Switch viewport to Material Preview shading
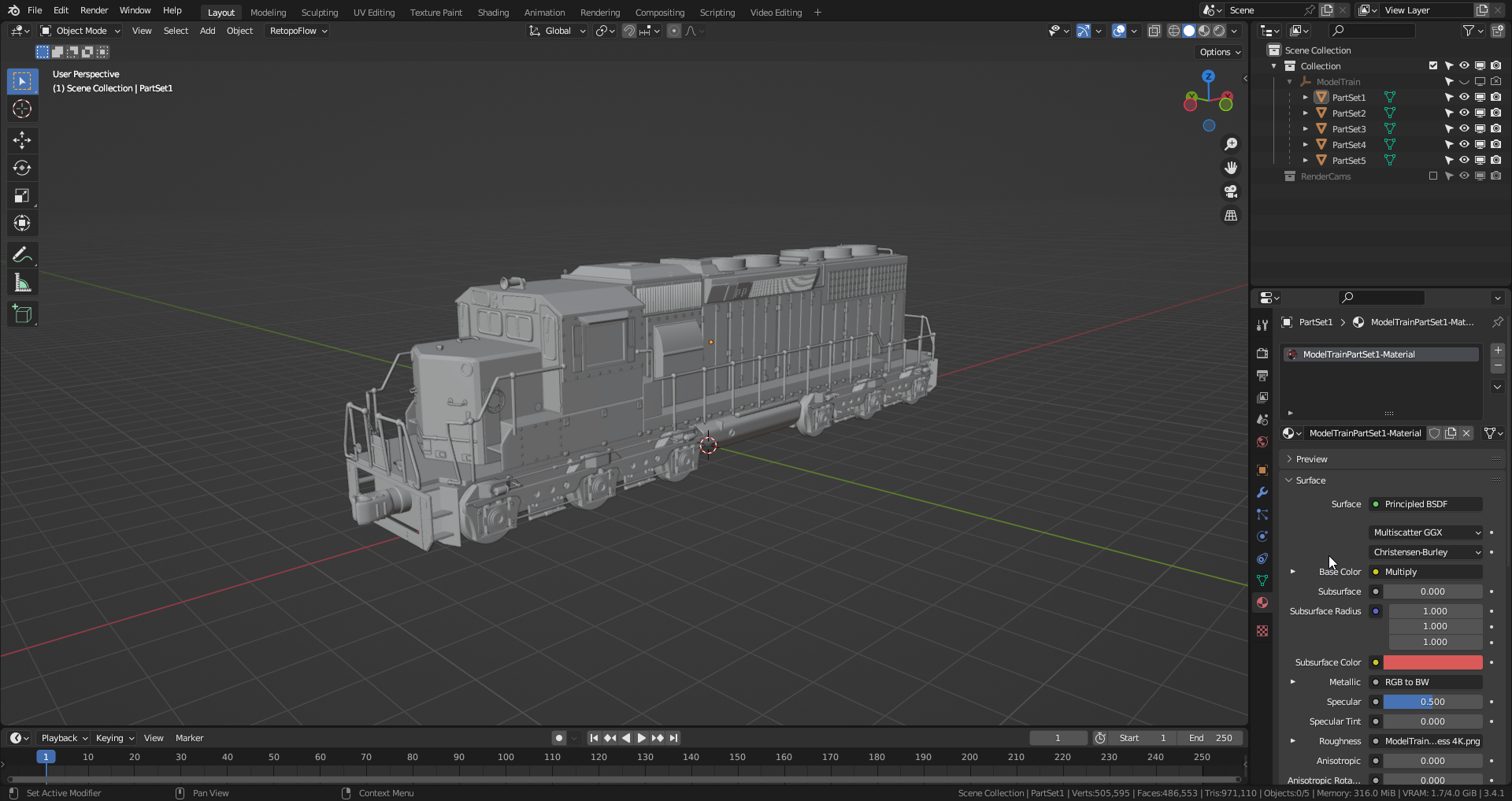The image size is (1512, 801). pos(1203,31)
